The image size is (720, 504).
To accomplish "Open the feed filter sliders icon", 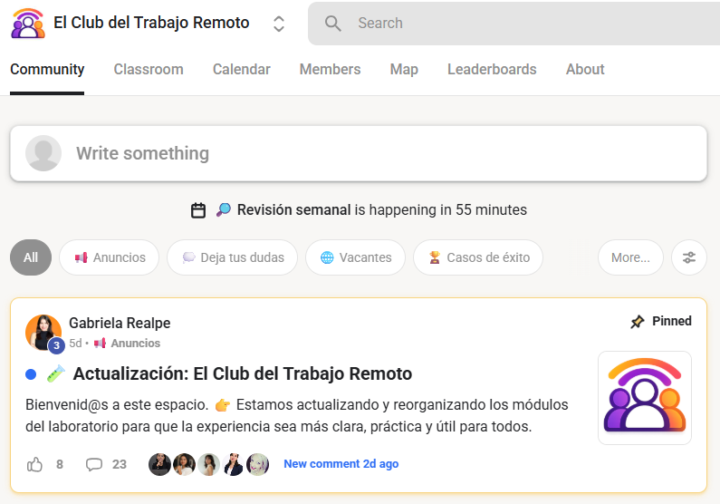I will click(689, 258).
